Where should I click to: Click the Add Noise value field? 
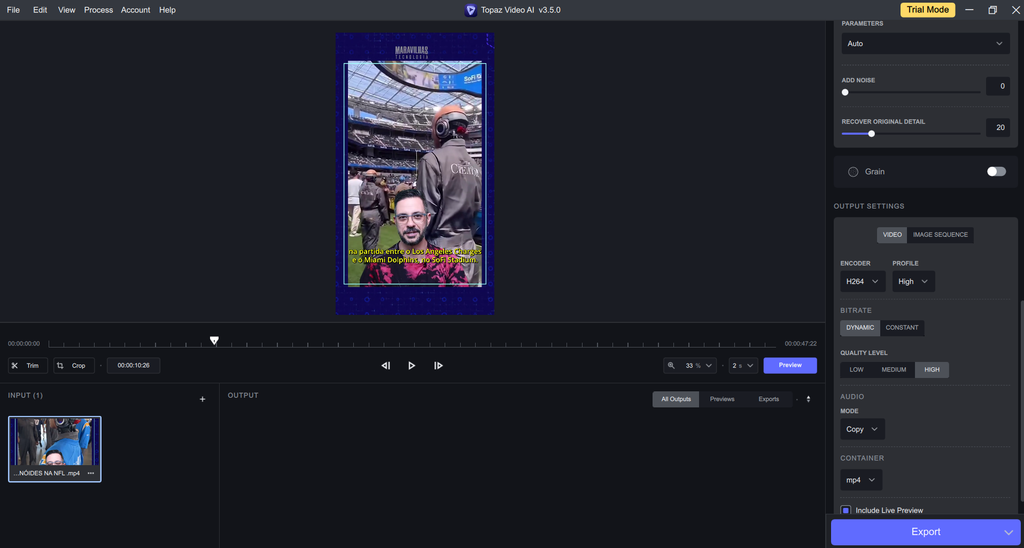click(998, 86)
